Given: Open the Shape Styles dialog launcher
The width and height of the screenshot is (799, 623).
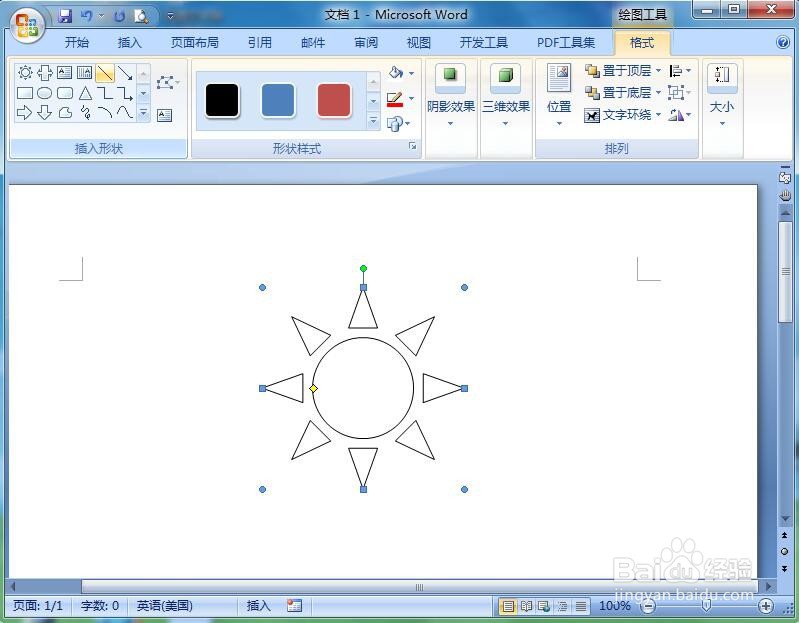Looking at the screenshot, I should (x=412, y=146).
